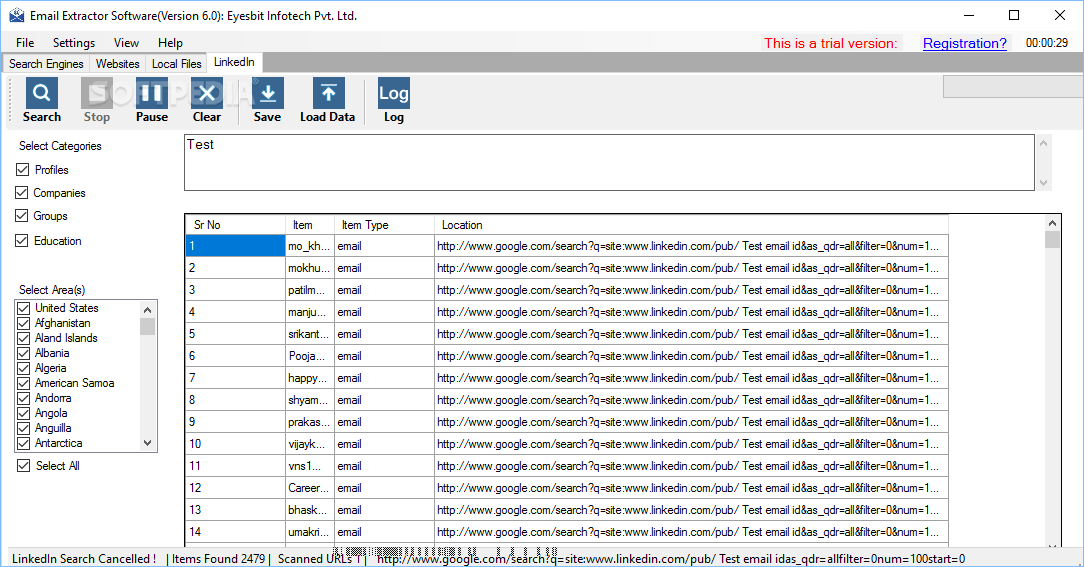Select row 1 Sr No cell
Viewport: 1084px width, 567px height.
pyautogui.click(x=235, y=246)
